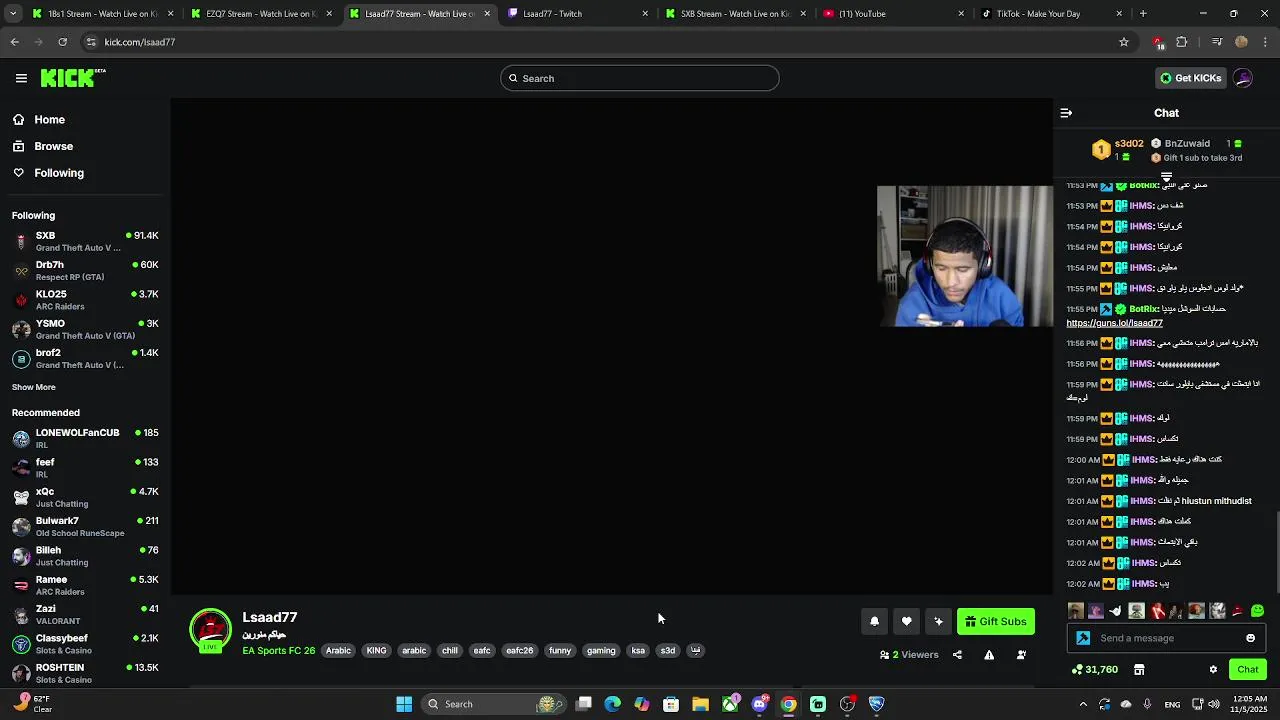Viewport: 1280px width, 720px height.
Task: Share the stream via share icon
Action: pyautogui.click(x=957, y=655)
